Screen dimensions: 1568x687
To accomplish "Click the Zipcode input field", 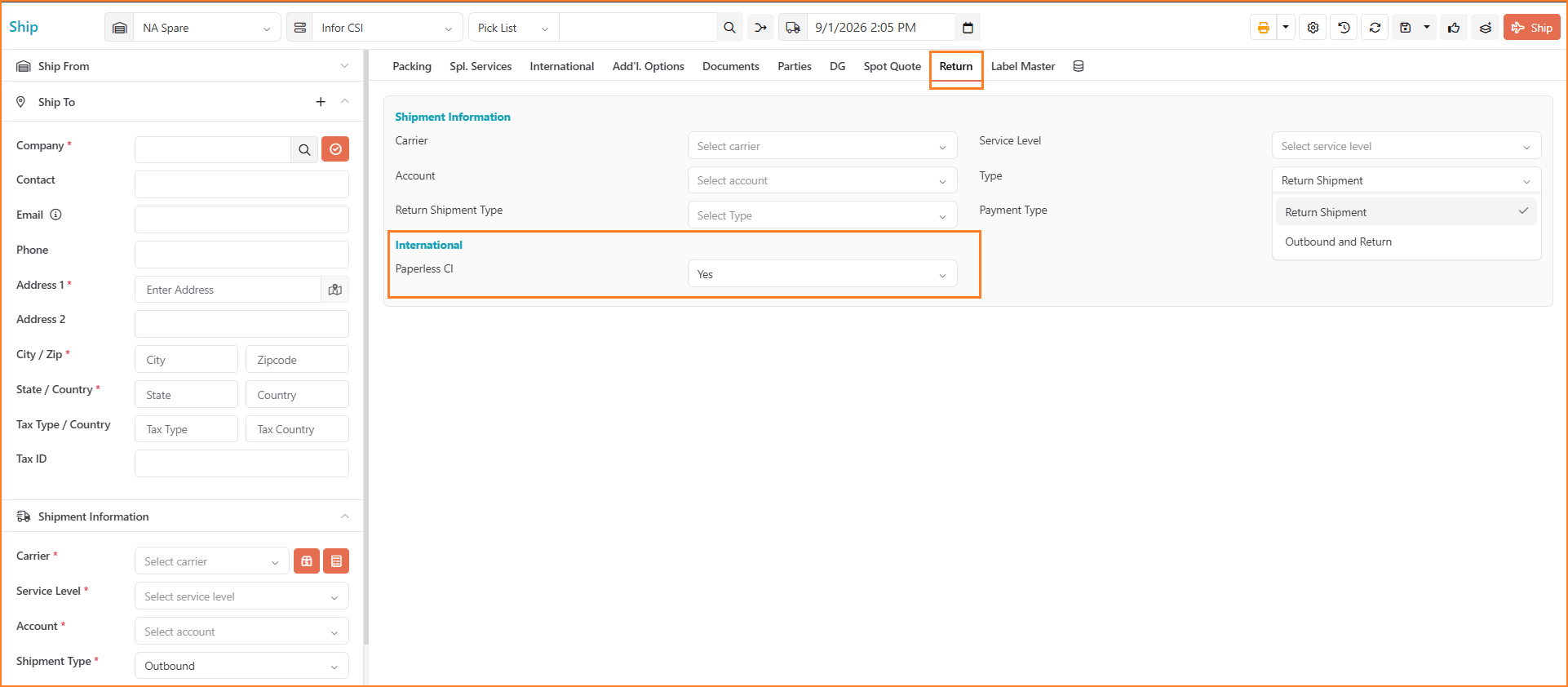I will pos(297,360).
